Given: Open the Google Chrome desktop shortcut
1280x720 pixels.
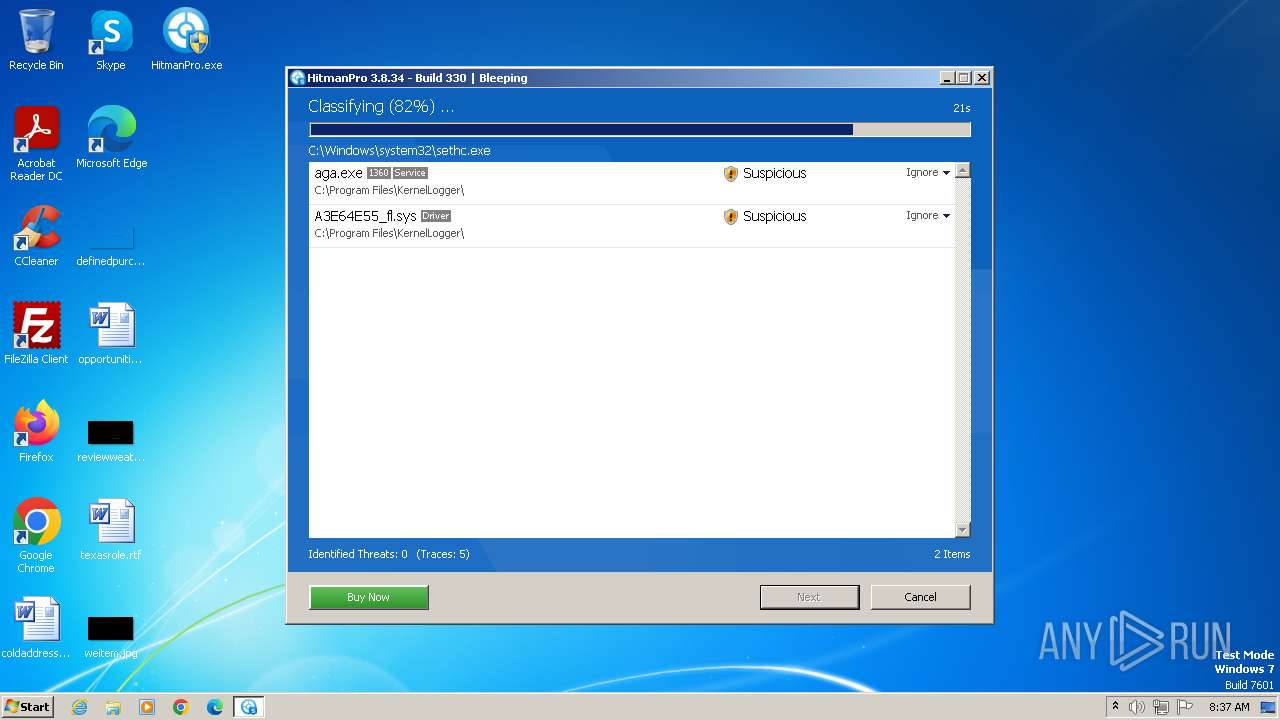Looking at the screenshot, I should [36, 535].
